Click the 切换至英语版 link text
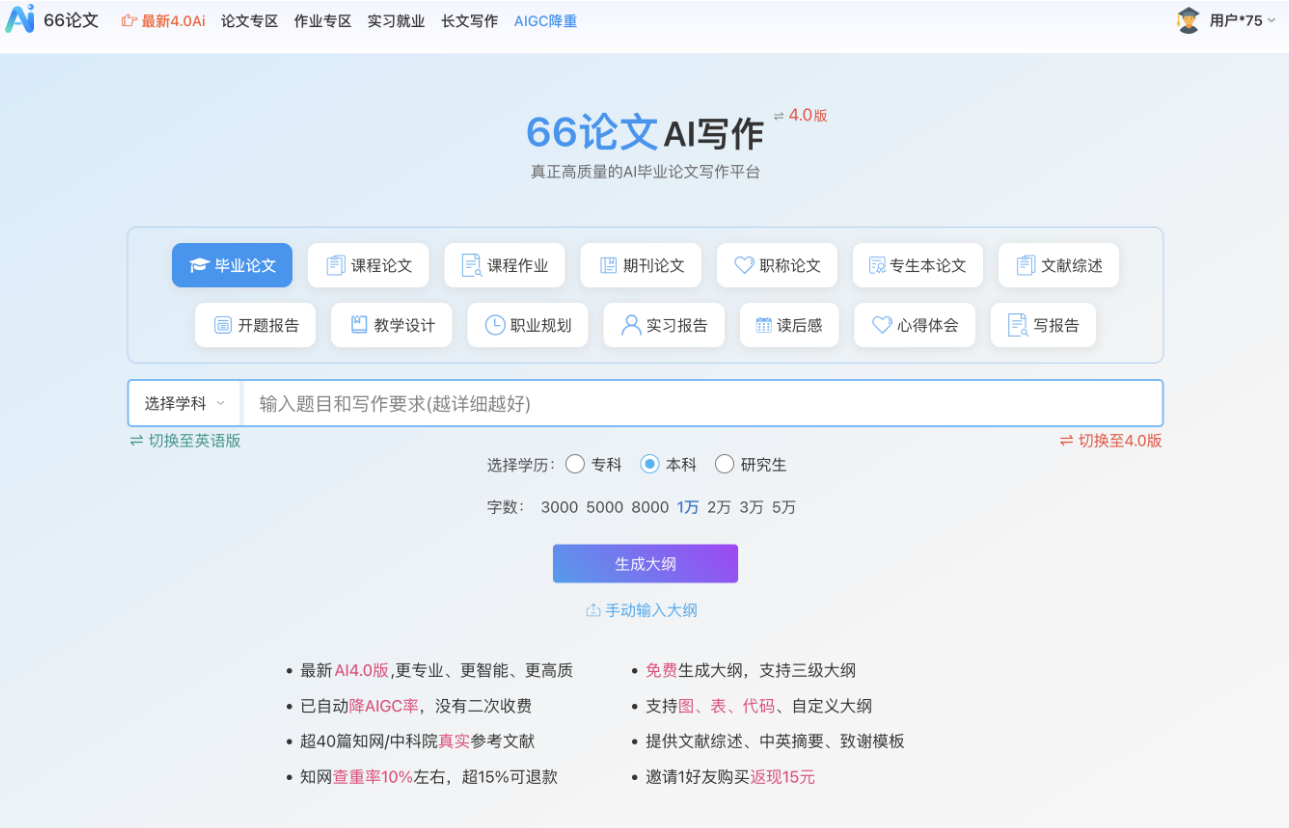 click(x=195, y=440)
